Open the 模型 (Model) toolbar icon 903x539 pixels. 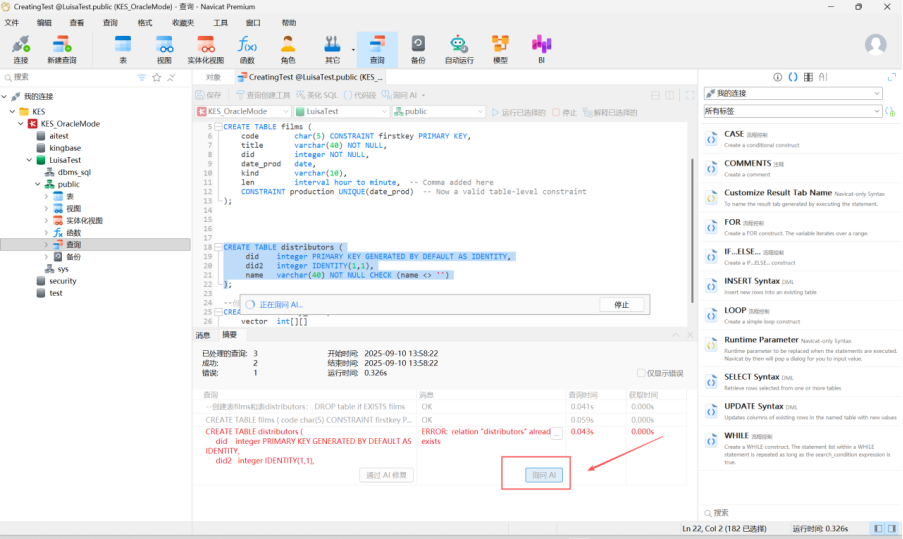click(x=500, y=48)
